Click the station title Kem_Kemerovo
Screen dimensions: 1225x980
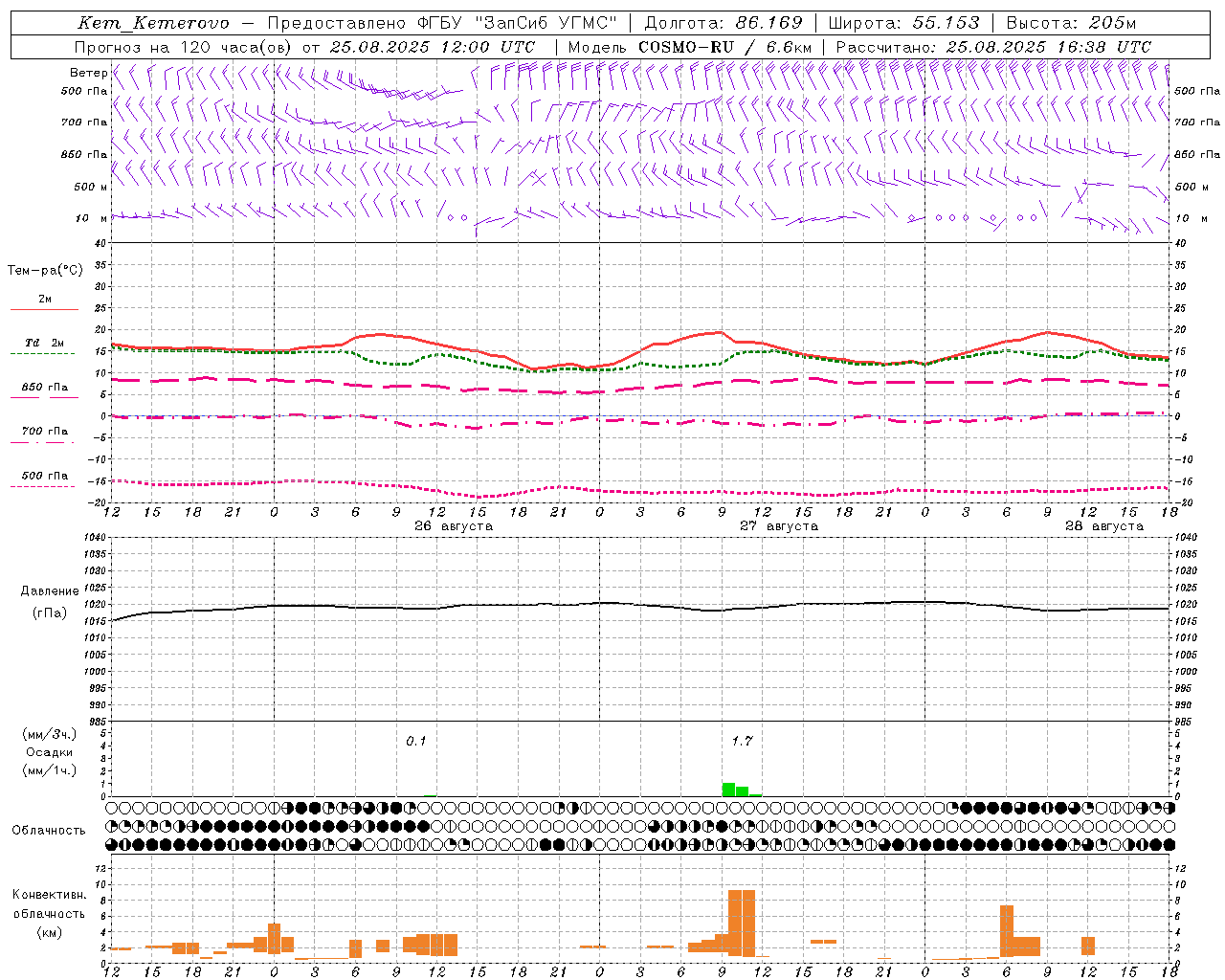(x=153, y=23)
